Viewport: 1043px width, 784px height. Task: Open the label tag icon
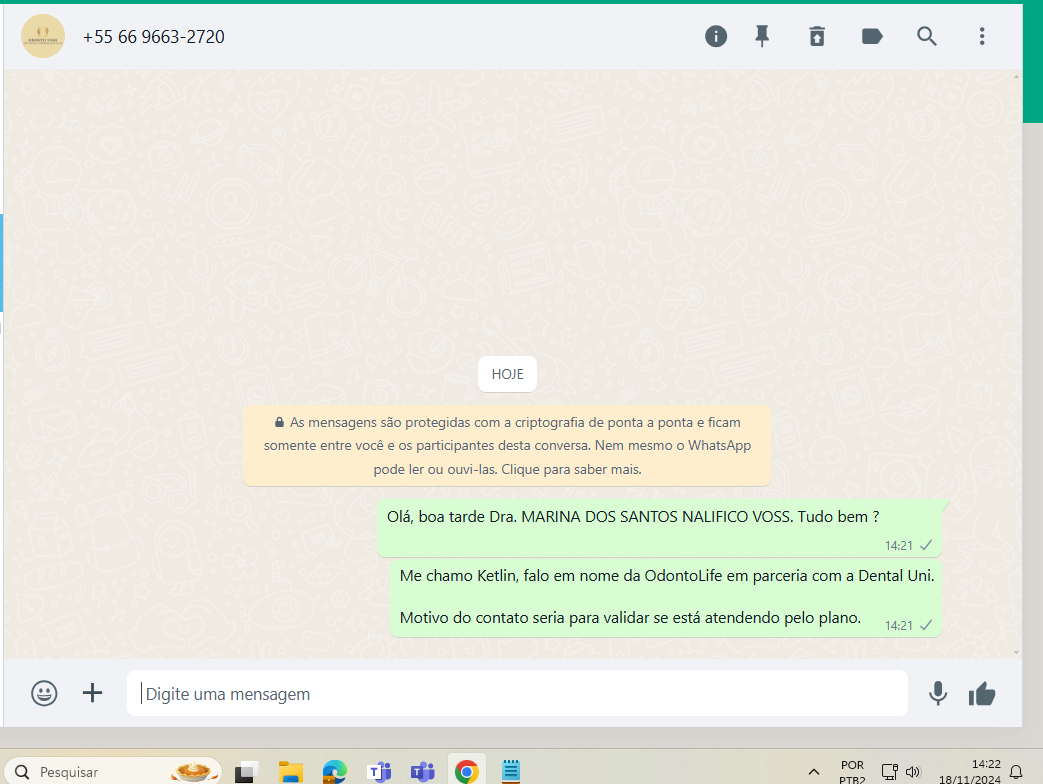tap(872, 36)
